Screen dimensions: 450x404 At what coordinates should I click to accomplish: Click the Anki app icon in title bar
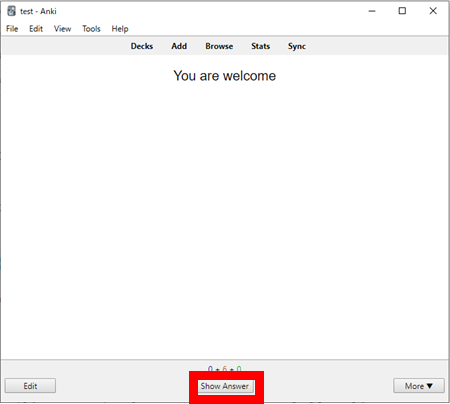(x=11, y=11)
